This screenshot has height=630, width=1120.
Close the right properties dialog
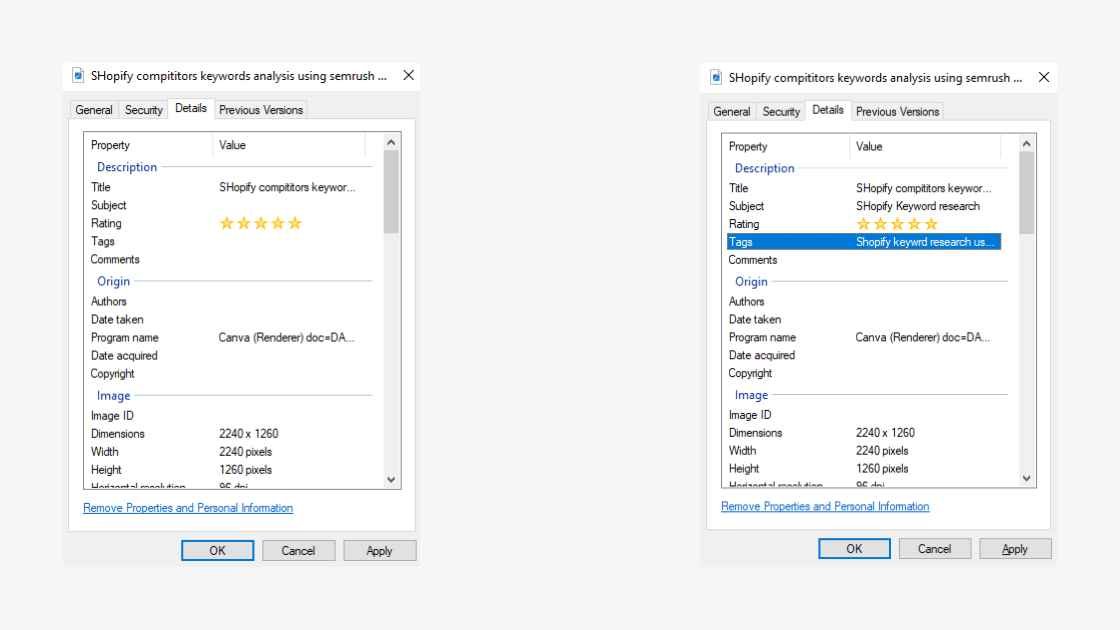pos(1044,77)
